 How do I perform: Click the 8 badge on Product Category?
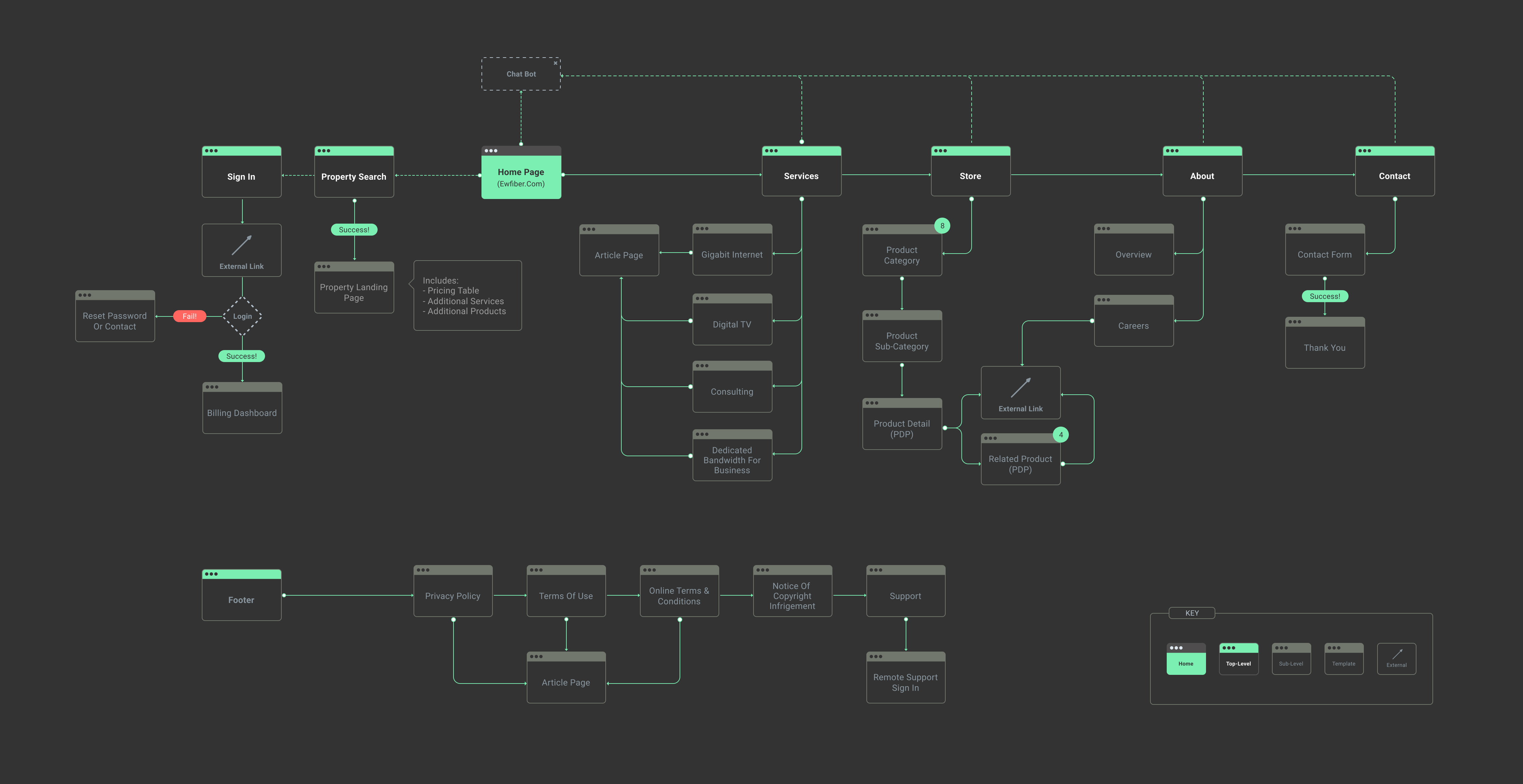pyautogui.click(x=942, y=226)
